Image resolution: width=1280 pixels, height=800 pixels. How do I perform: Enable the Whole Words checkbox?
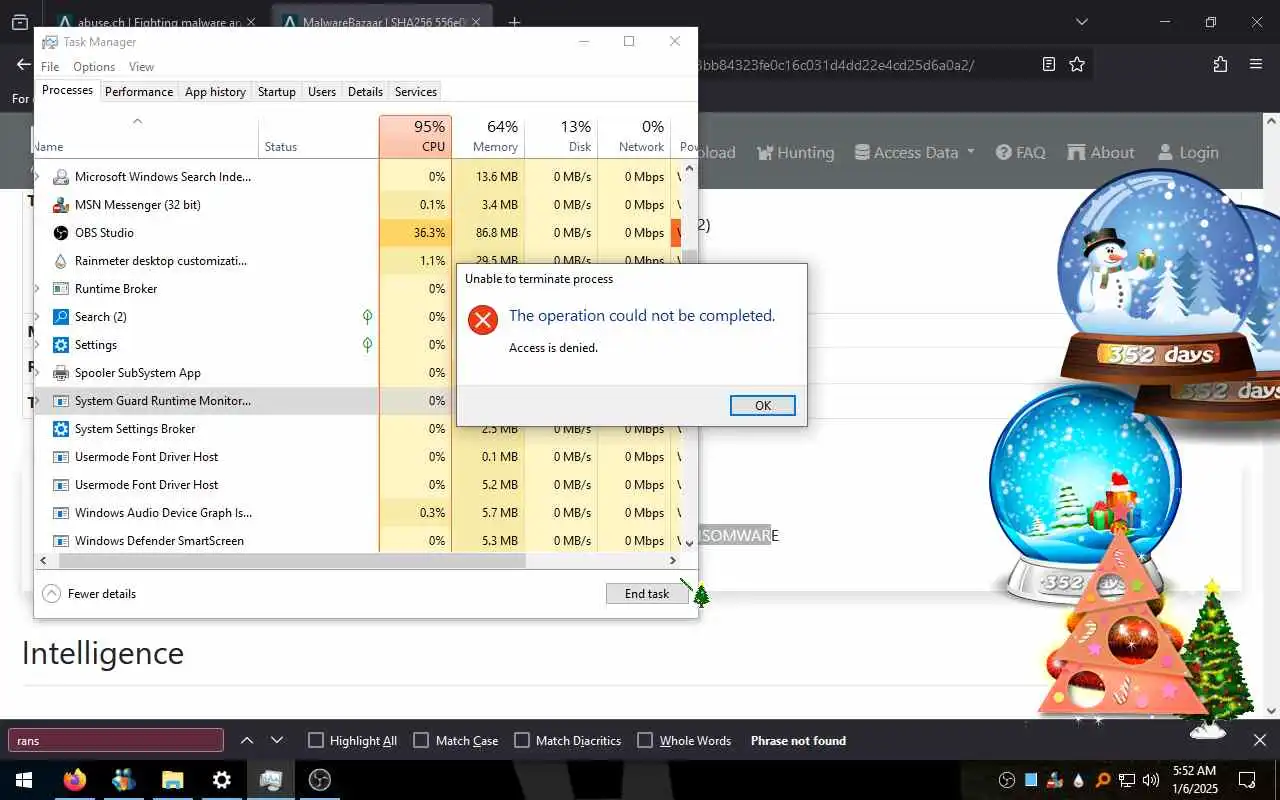pos(645,740)
